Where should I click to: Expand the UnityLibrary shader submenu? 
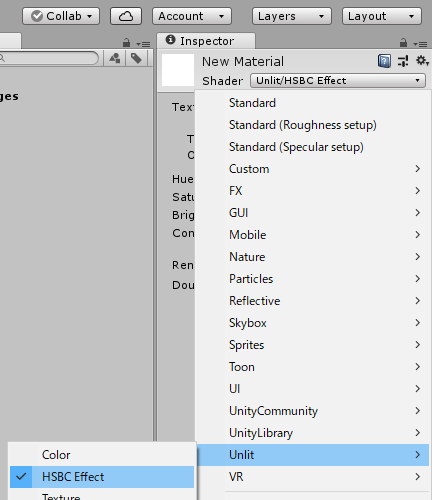pos(312,433)
